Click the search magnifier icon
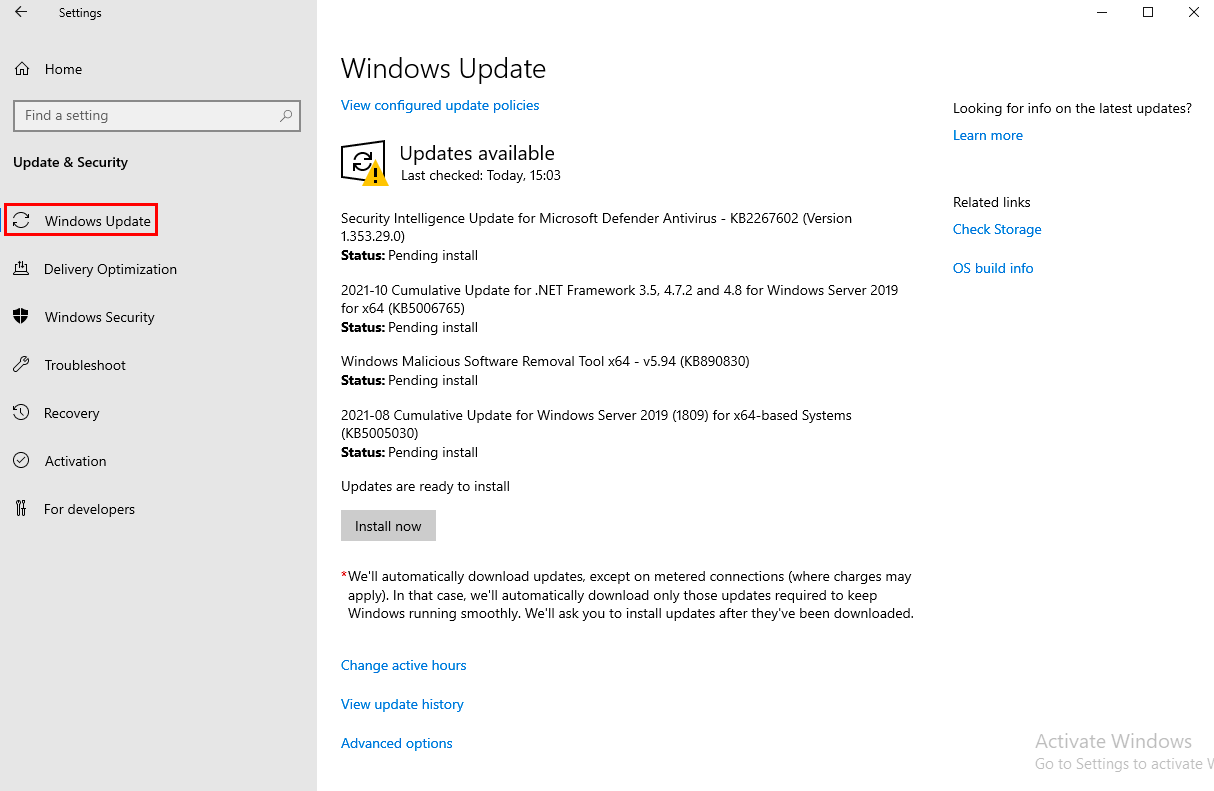This screenshot has width=1214, height=791. (x=286, y=116)
